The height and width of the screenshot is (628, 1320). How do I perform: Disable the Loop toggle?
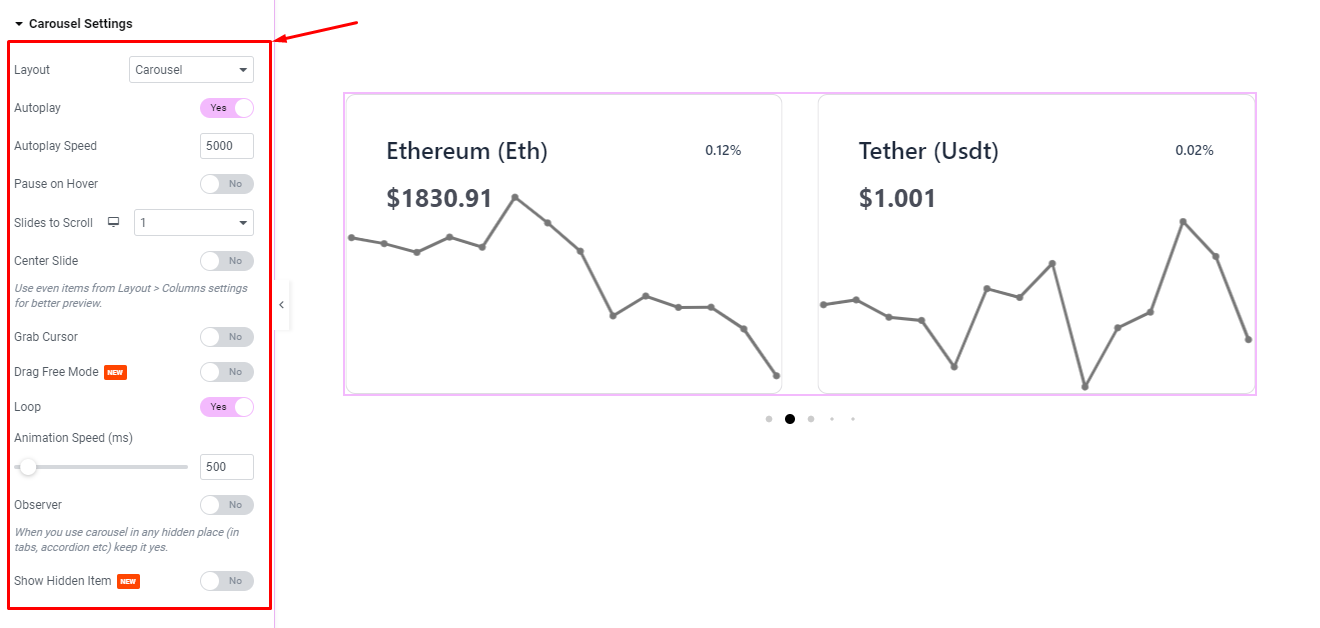tap(227, 407)
